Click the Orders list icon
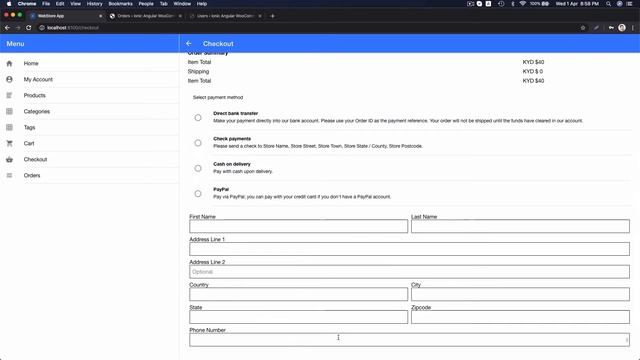This screenshot has width=640, height=360. [x=9, y=175]
